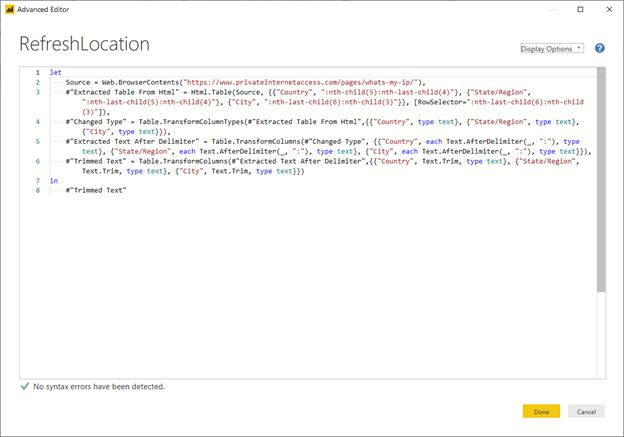Place cursor on the 'let' keyword
624x437 pixels.
55,73
